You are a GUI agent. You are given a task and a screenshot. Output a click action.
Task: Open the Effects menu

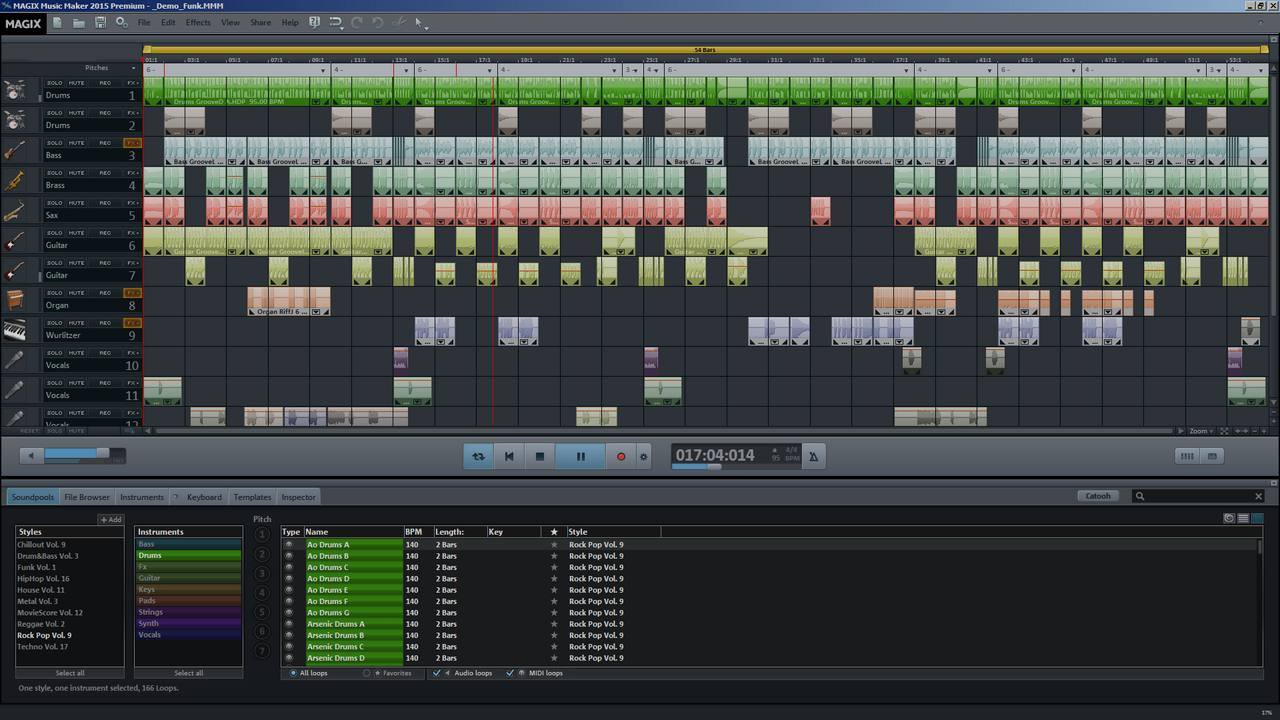coord(197,22)
